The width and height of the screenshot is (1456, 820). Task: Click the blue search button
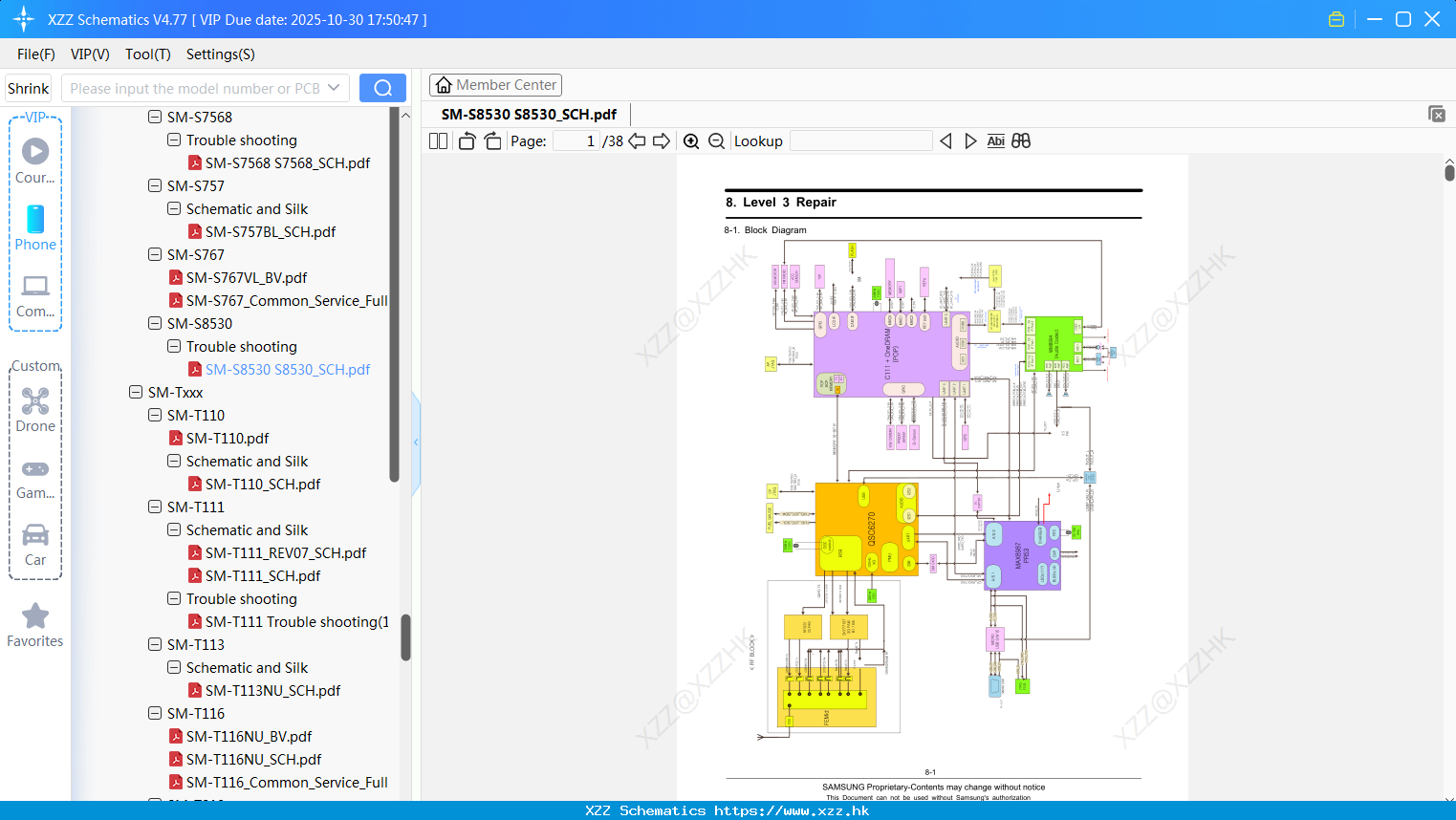(382, 88)
